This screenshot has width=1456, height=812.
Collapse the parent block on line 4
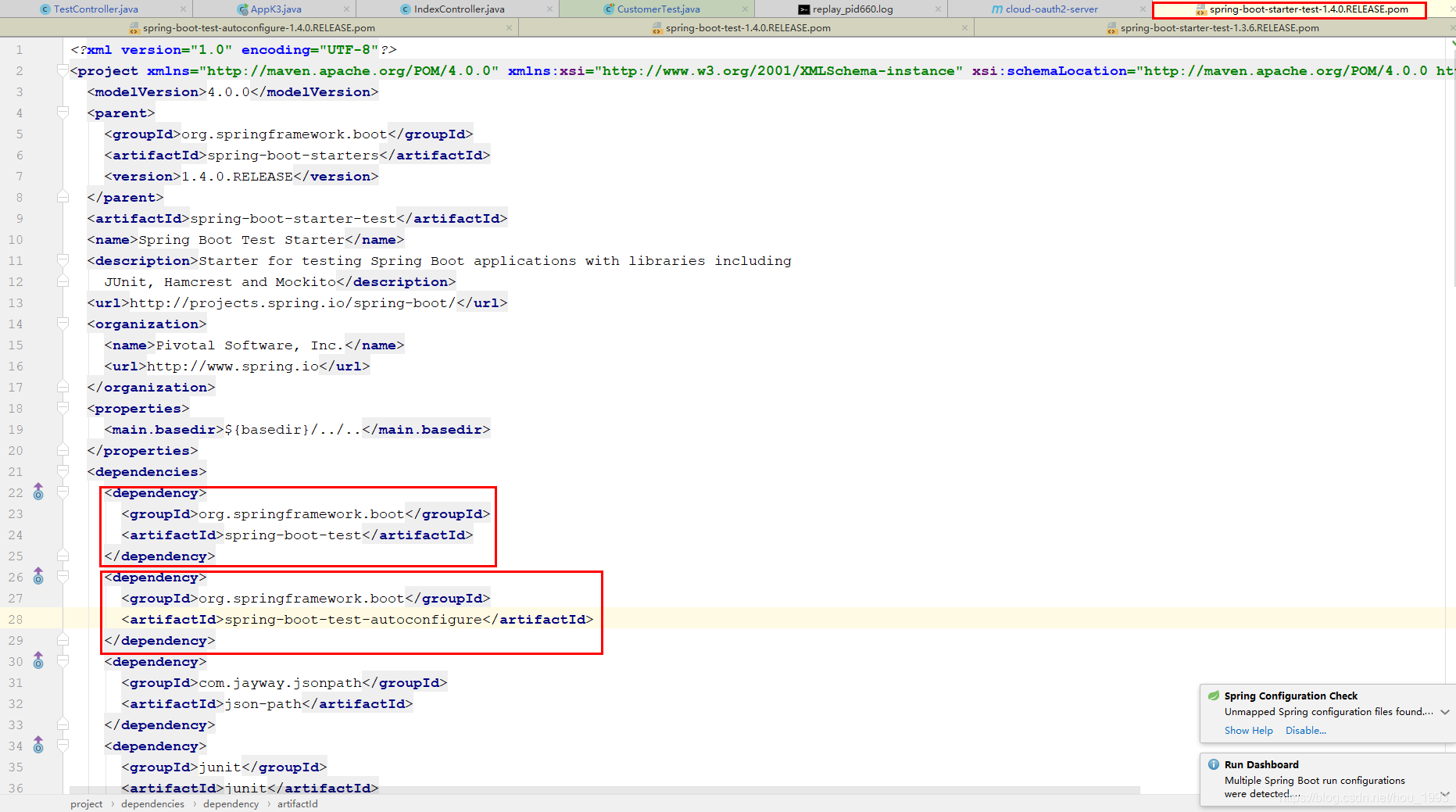point(63,113)
